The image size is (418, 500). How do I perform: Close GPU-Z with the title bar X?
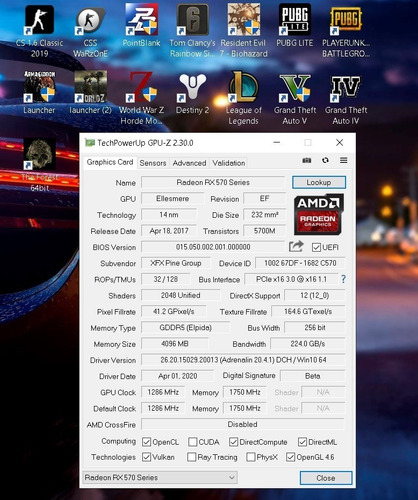pos(339,143)
